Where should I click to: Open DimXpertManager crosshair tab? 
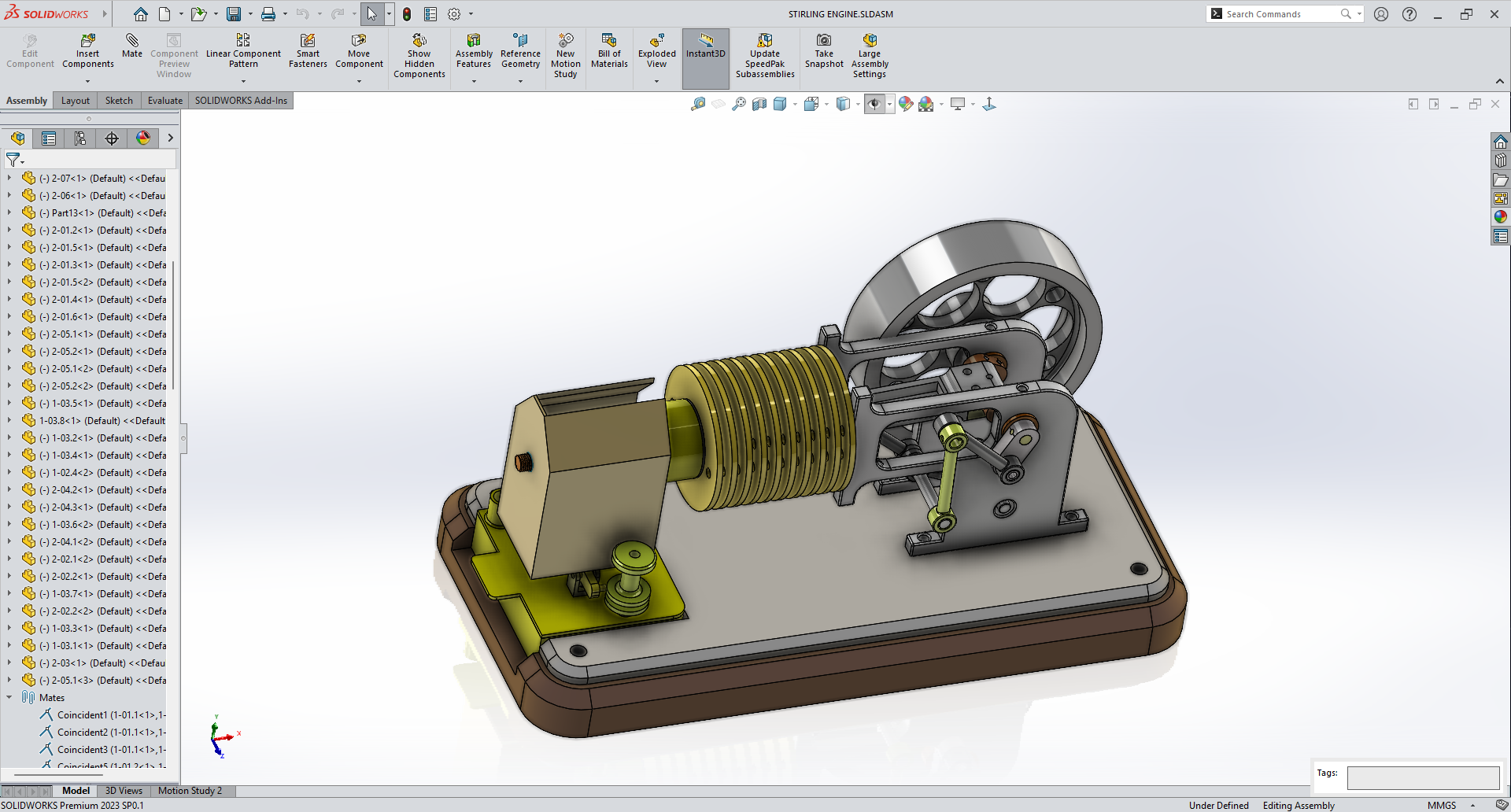(x=112, y=138)
